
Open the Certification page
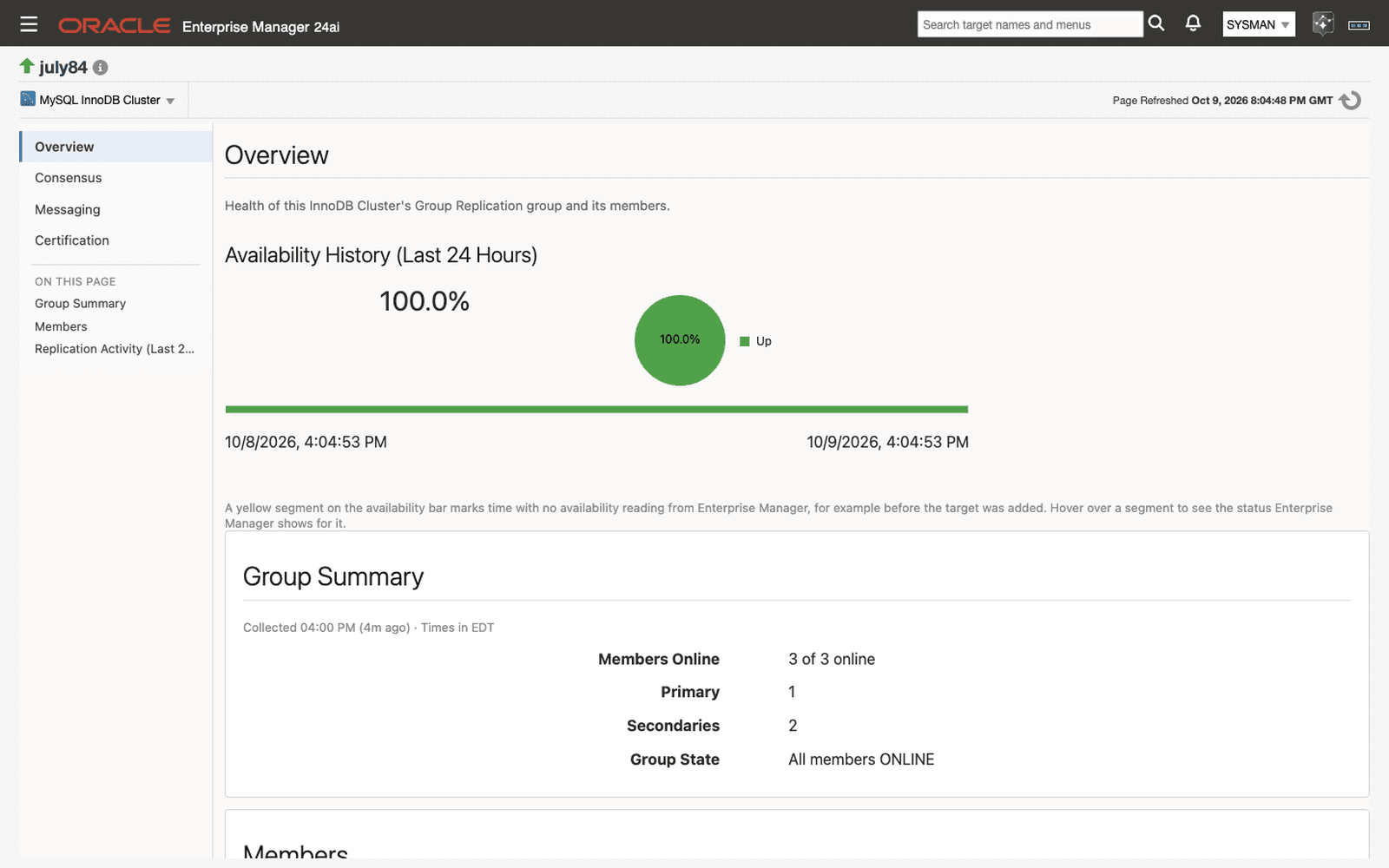[72, 240]
